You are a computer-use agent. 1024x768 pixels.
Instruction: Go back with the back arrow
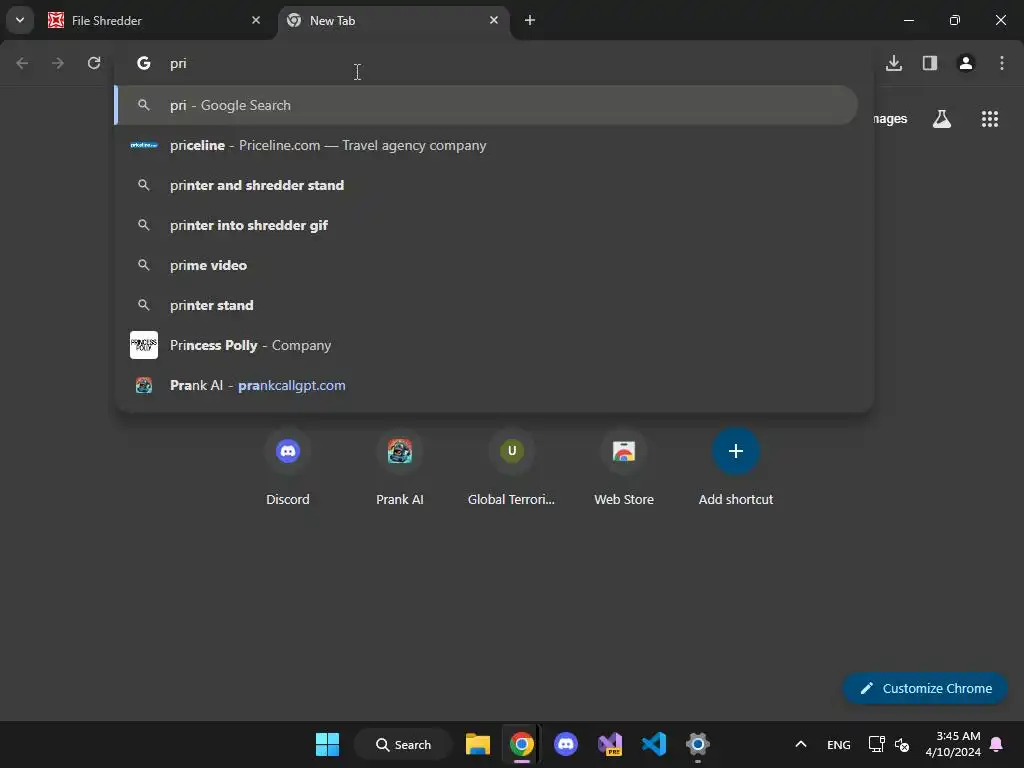pyautogui.click(x=22, y=63)
